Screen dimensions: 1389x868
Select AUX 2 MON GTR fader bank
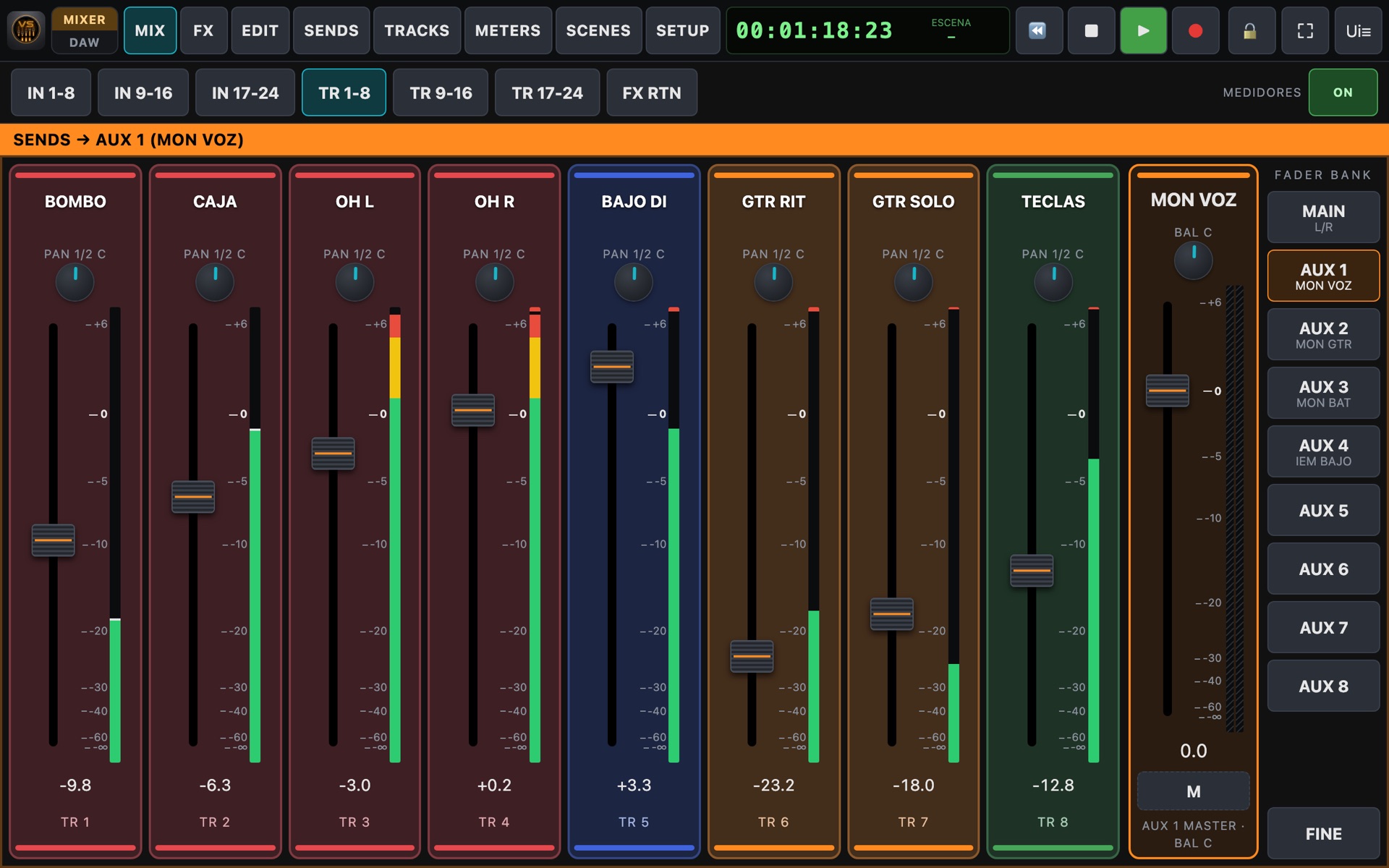(1323, 335)
